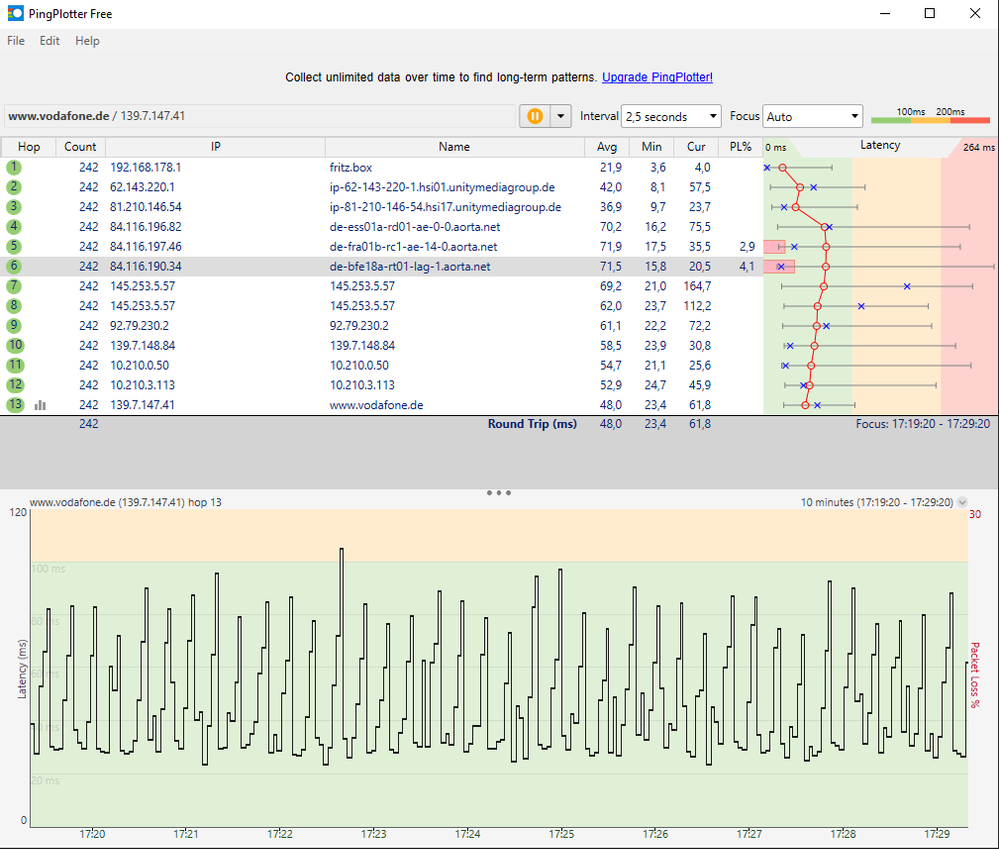Click the Min column header

(651, 146)
